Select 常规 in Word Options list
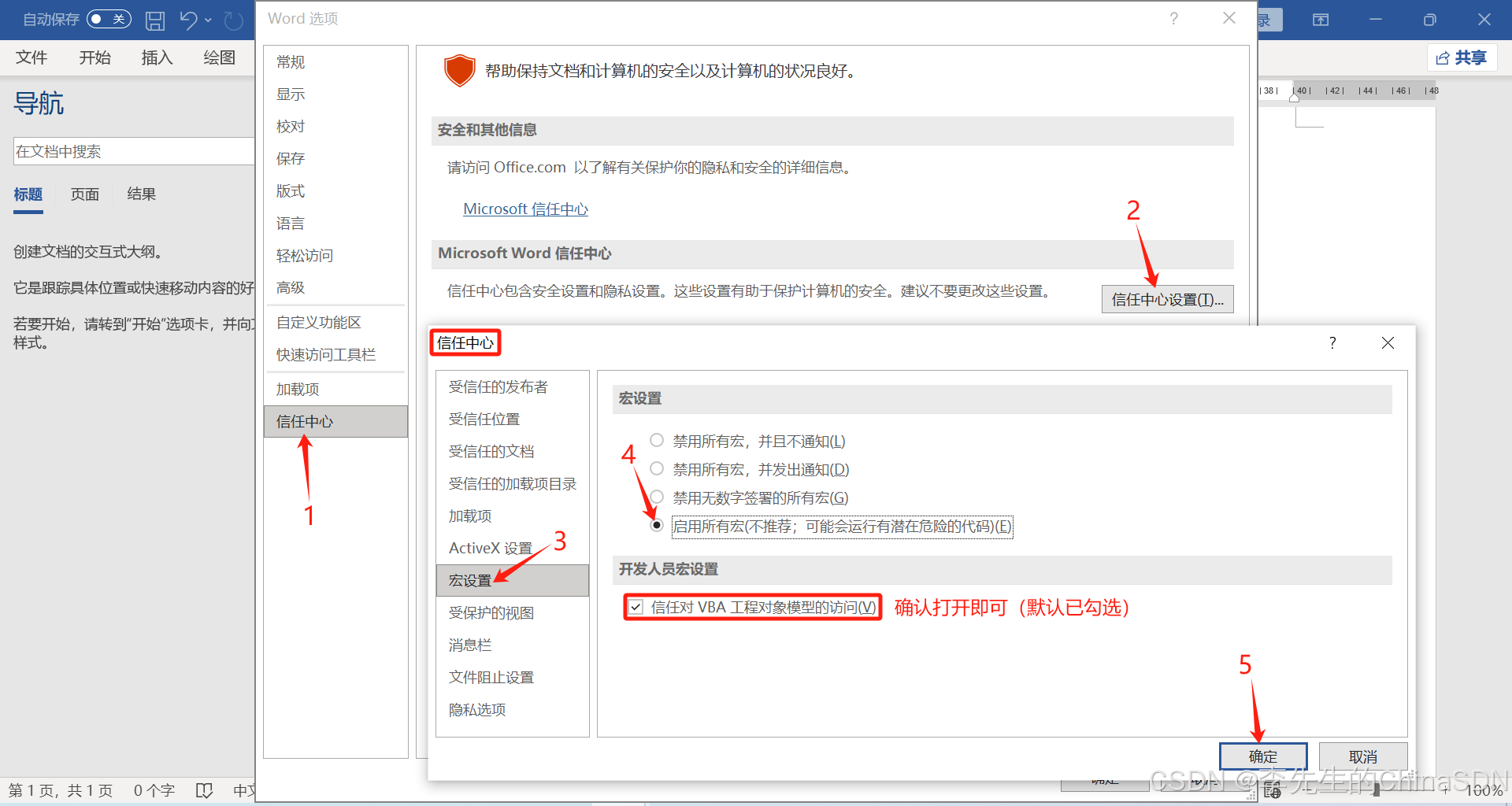 (335, 61)
